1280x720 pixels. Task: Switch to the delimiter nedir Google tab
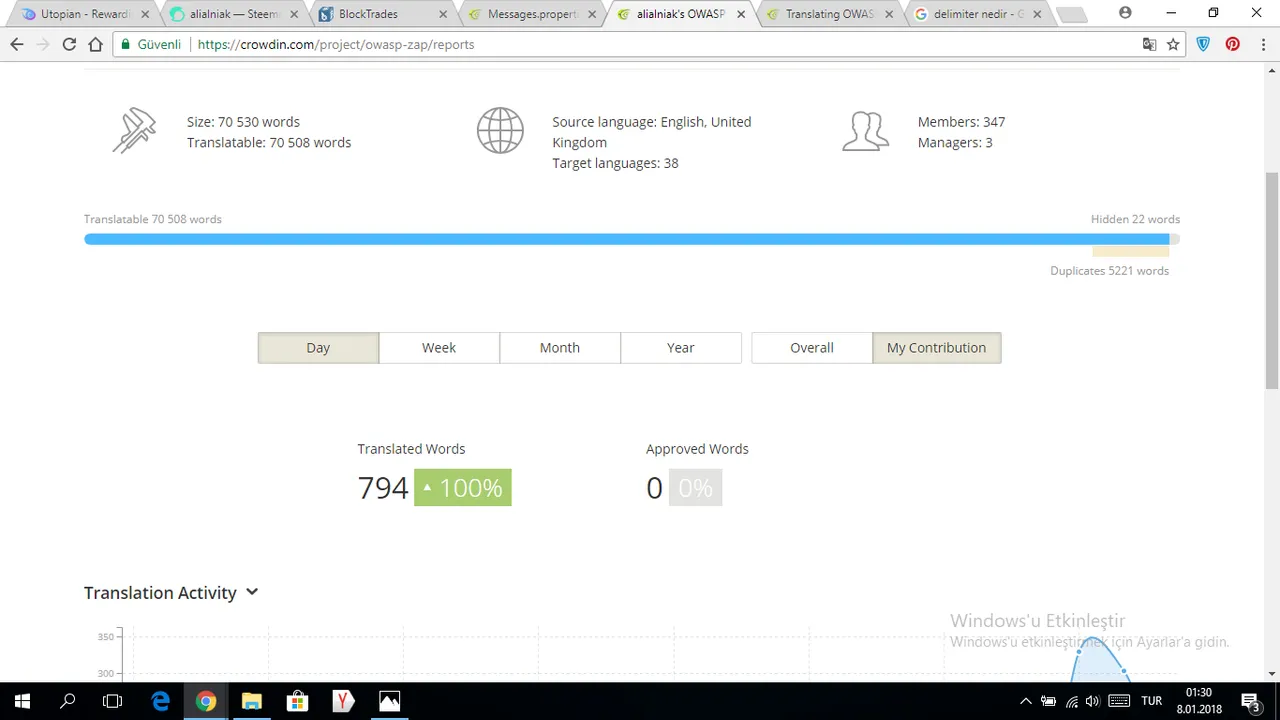click(979, 14)
